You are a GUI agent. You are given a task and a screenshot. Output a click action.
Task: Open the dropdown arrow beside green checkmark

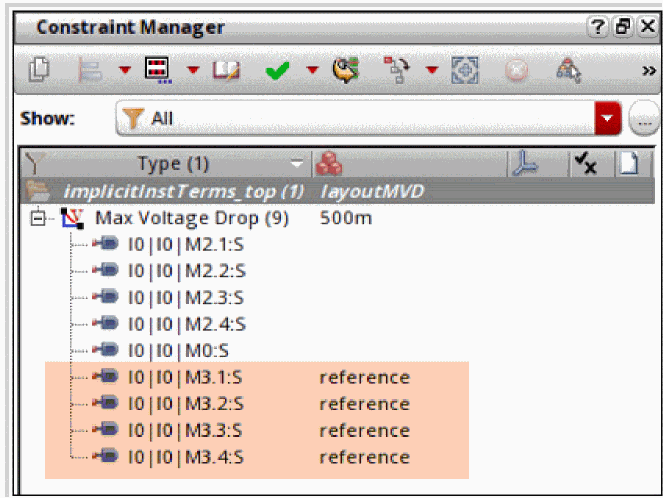coord(311,72)
